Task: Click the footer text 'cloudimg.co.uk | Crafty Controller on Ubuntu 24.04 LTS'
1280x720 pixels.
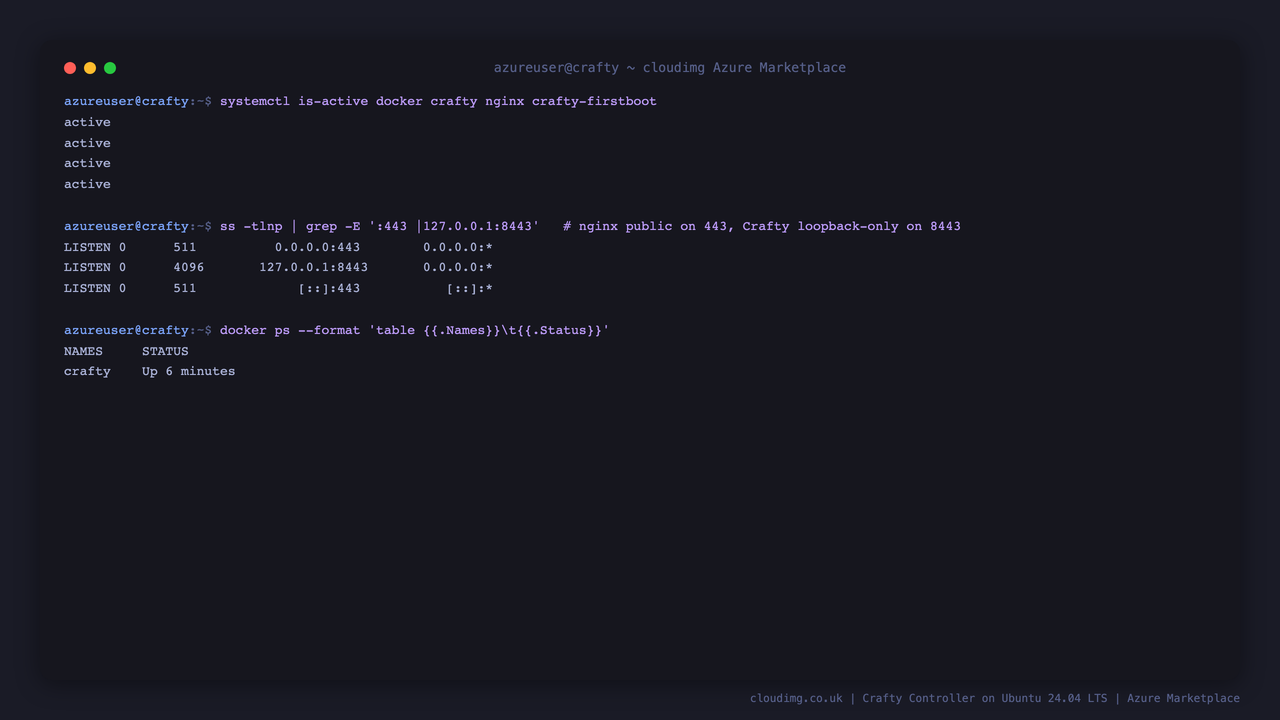Action: pyautogui.click(x=929, y=698)
